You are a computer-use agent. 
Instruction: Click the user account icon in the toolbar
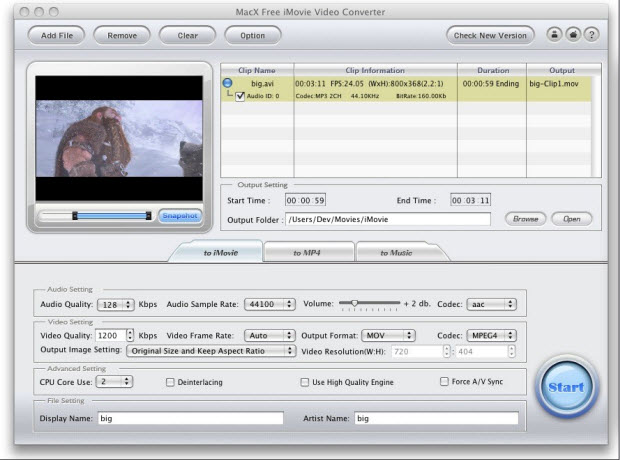tap(554, 35)
